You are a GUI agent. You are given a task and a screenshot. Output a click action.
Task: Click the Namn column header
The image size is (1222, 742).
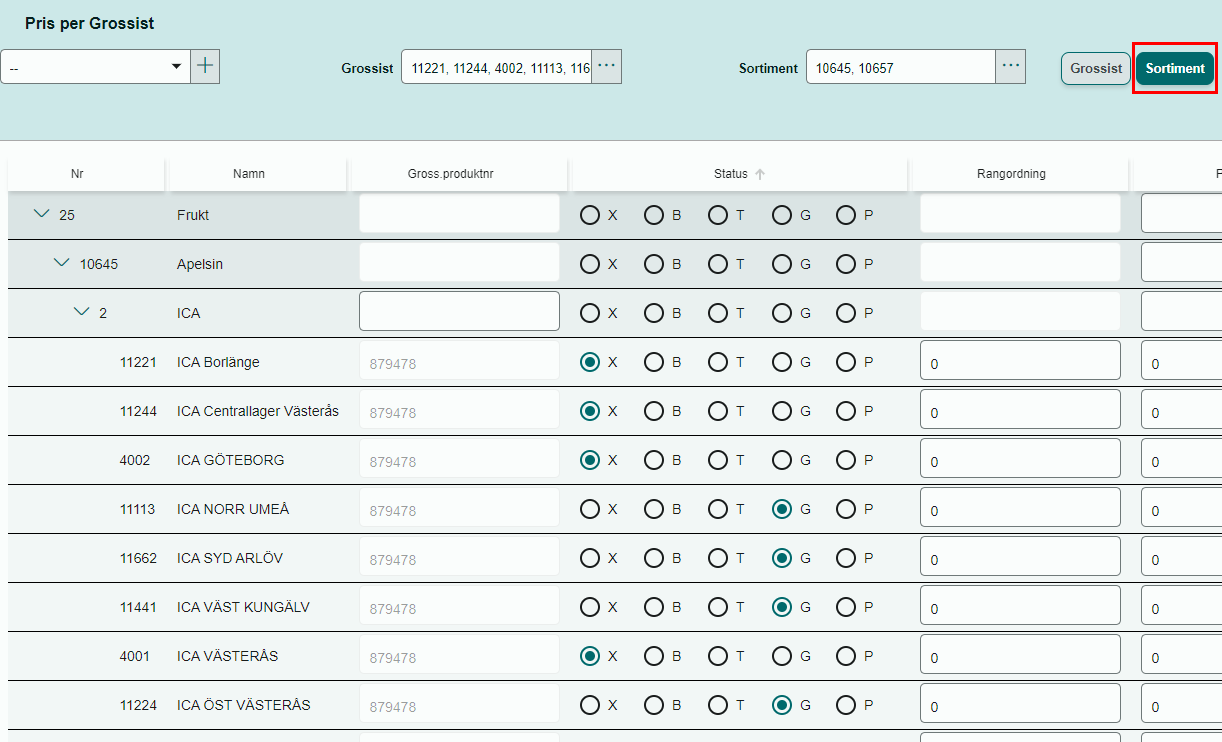pyautogui.click(x=249, y=174)
